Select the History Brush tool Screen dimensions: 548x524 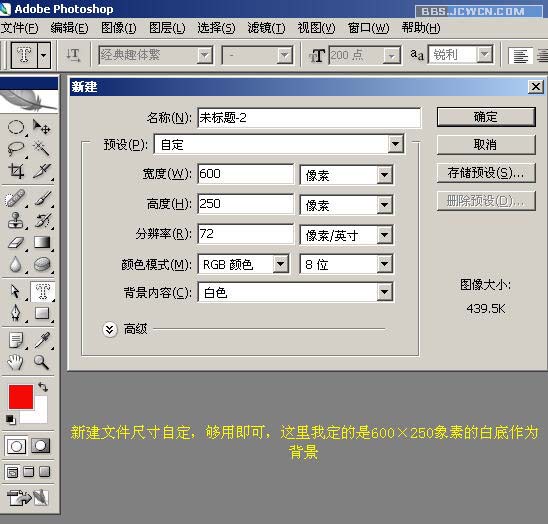42,220
